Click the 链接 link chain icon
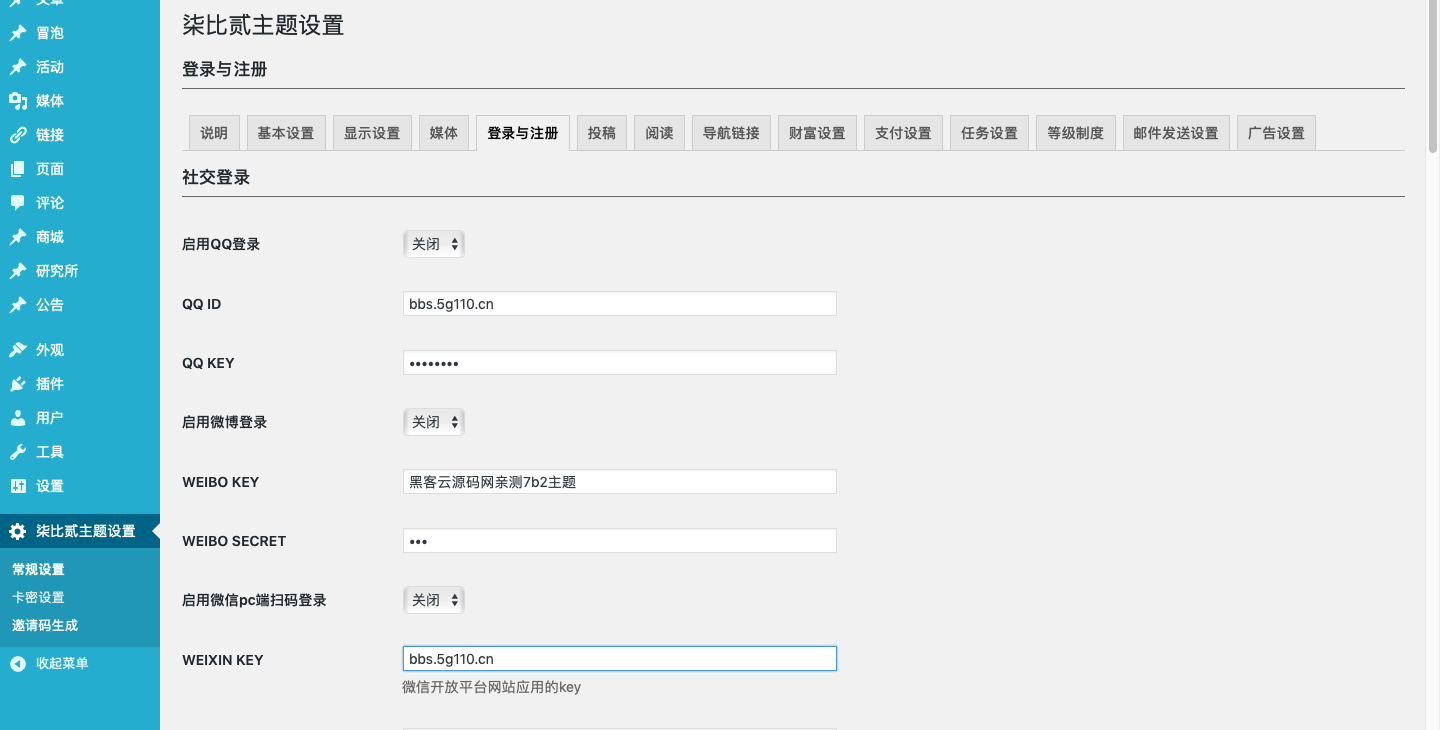1440x730 pixels. click(18, 135)
